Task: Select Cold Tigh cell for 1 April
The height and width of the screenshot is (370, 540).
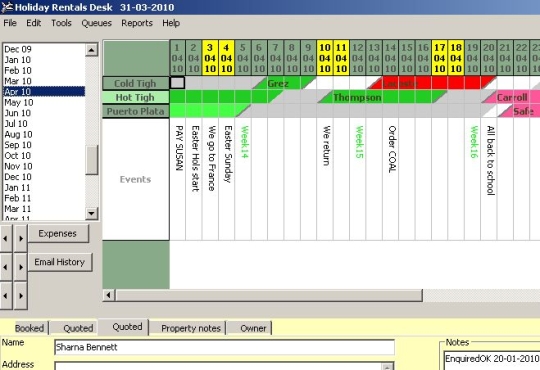Action: tap(178, 83)
